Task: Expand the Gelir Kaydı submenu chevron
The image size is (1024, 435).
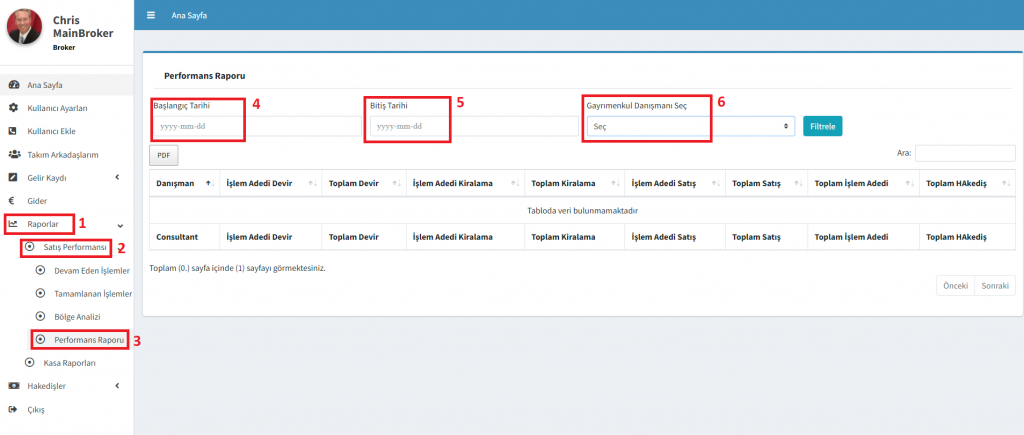Action: pos(117,178)
